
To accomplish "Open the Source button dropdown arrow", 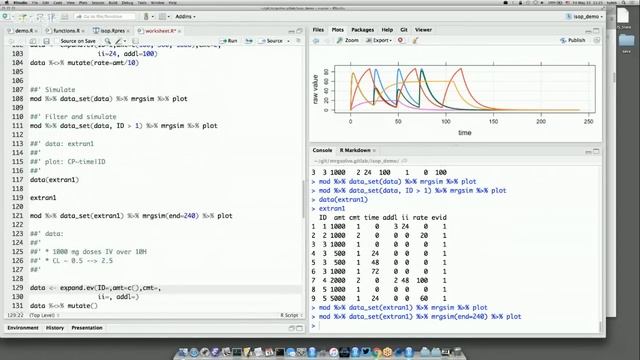I will pos(288,41).
